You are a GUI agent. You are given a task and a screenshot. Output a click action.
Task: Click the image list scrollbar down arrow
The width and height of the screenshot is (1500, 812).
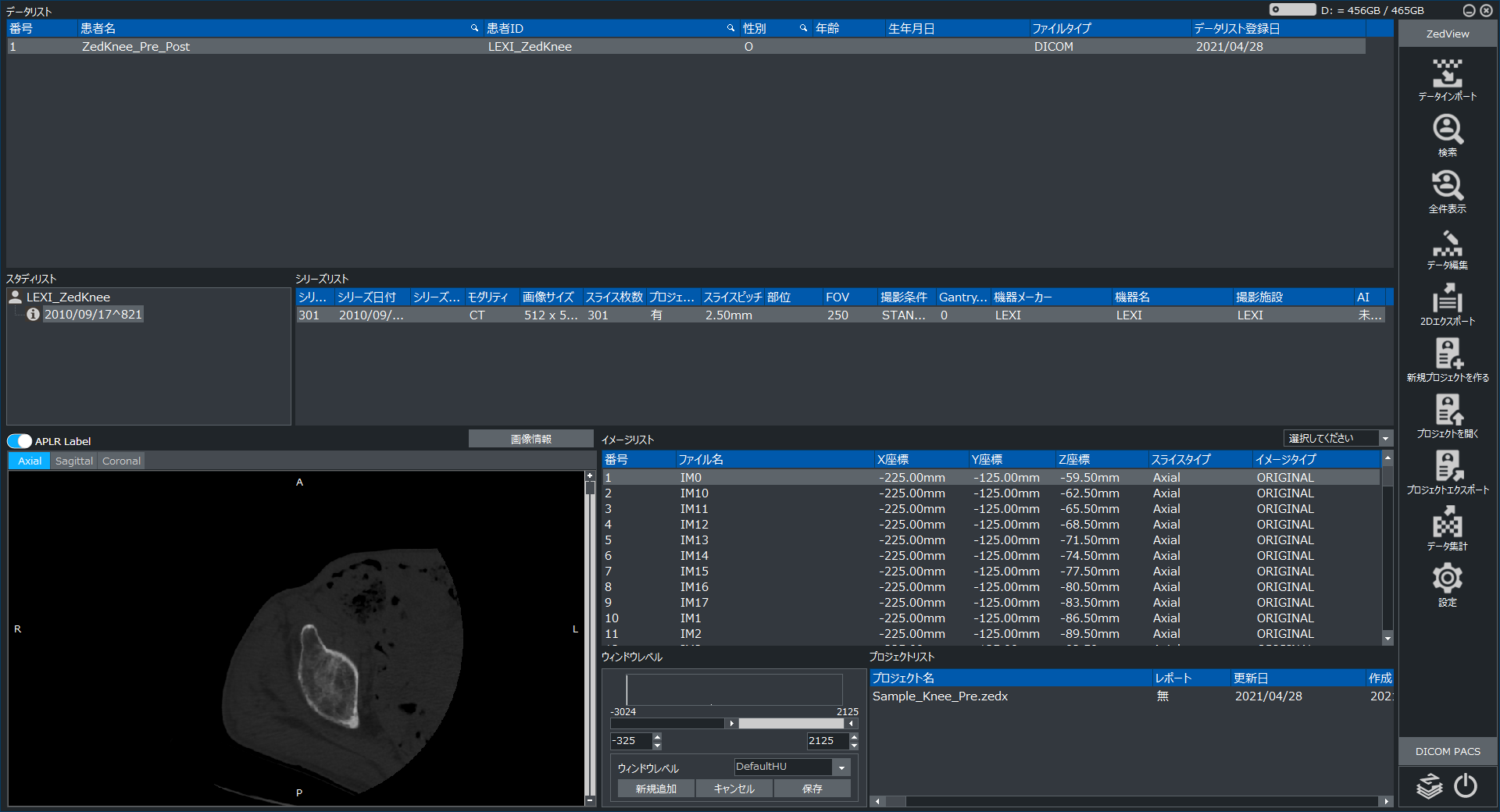coord(1387,639)
